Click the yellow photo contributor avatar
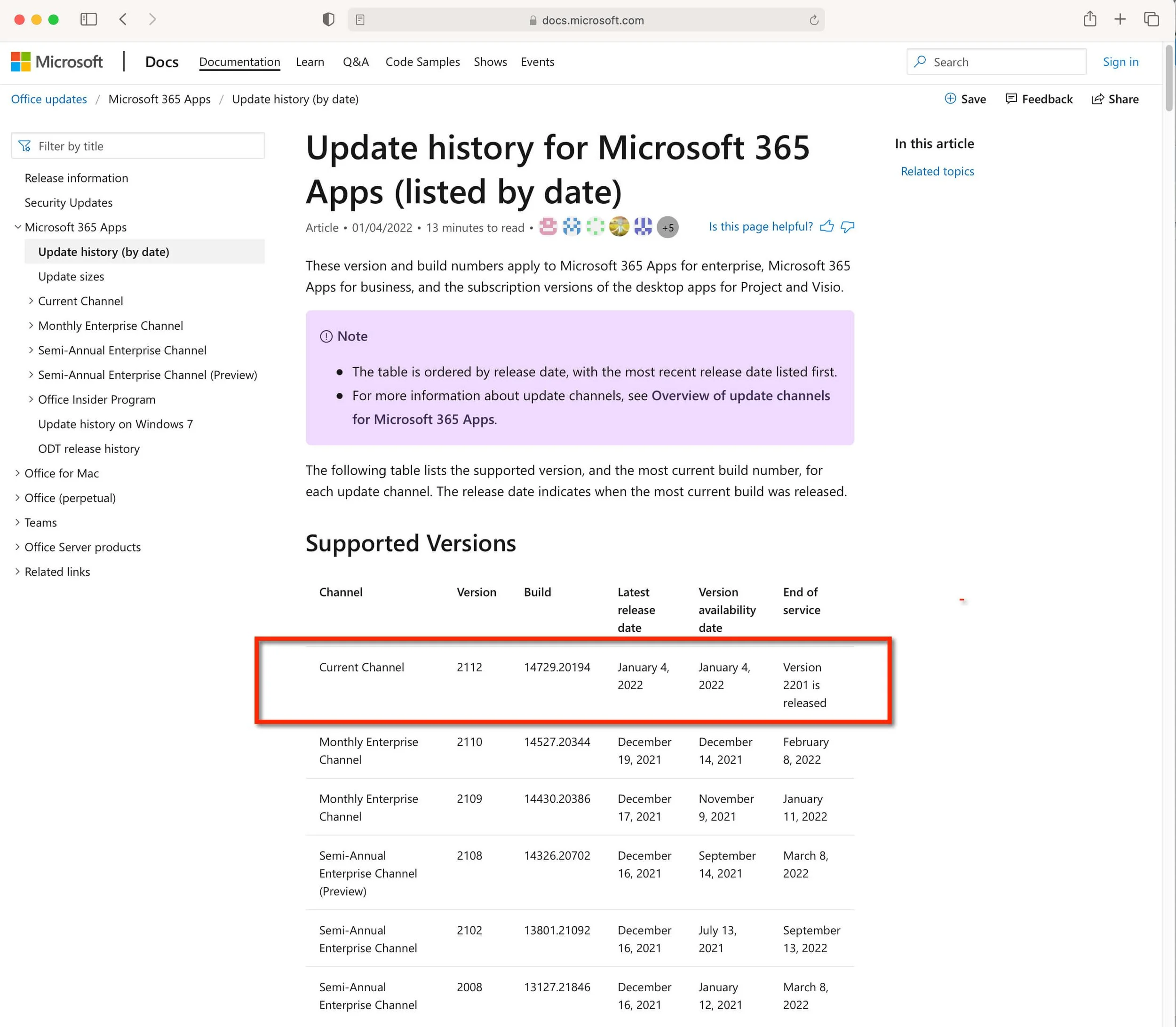The width and height of the screenshot is (1176, 1027). (619, 227)
